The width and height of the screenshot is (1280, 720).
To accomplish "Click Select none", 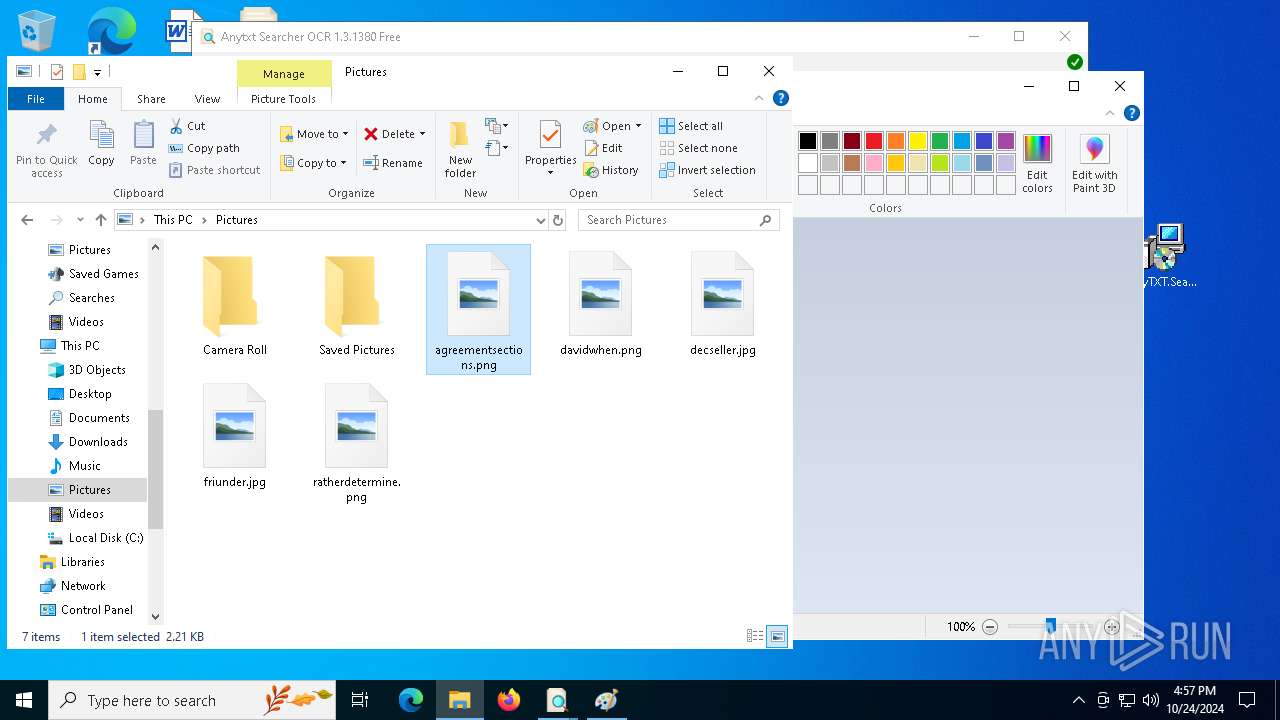I will [698, 148].
